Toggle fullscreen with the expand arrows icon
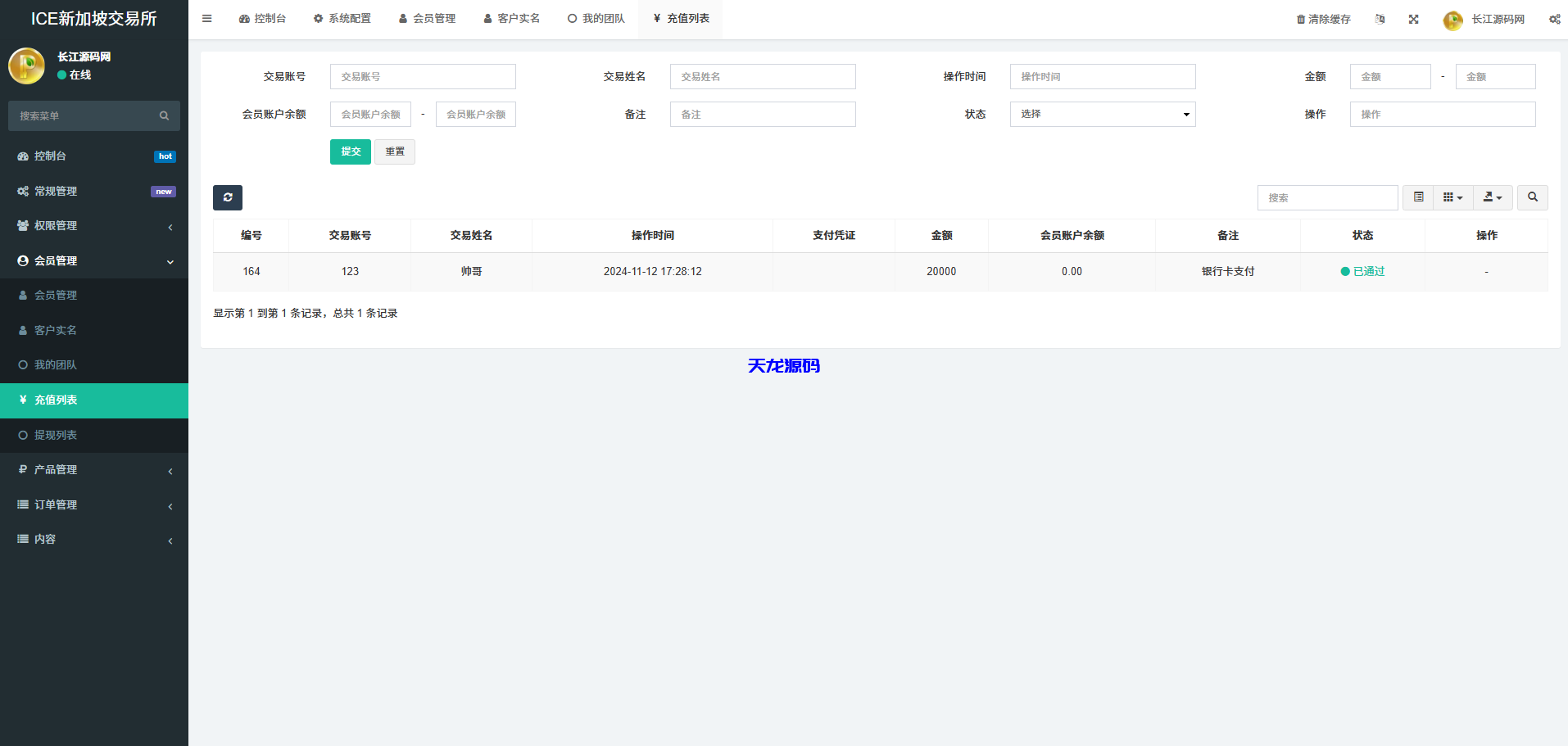 [1413, 18]
